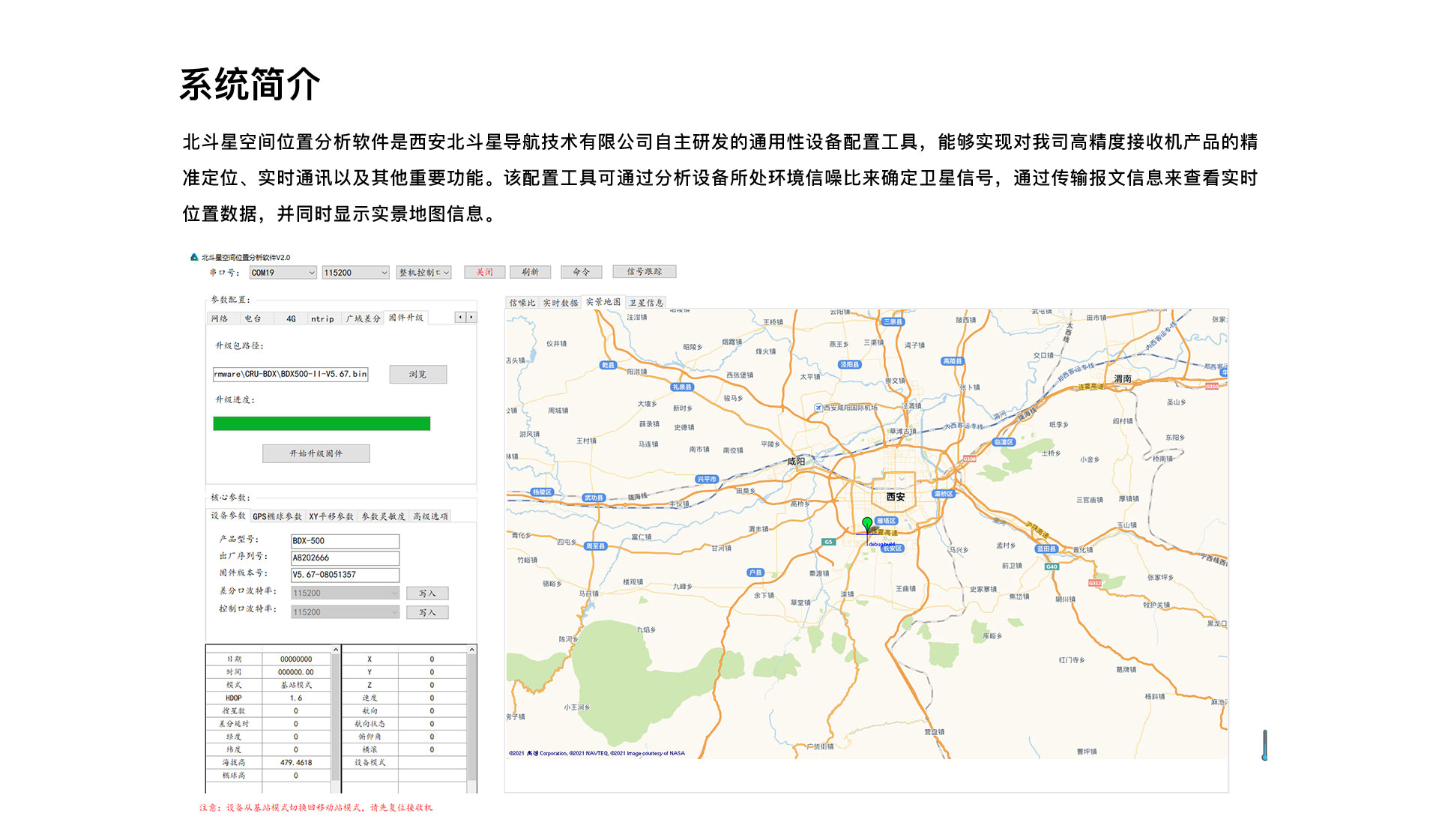Click the firmware path input field

[290, 374]
